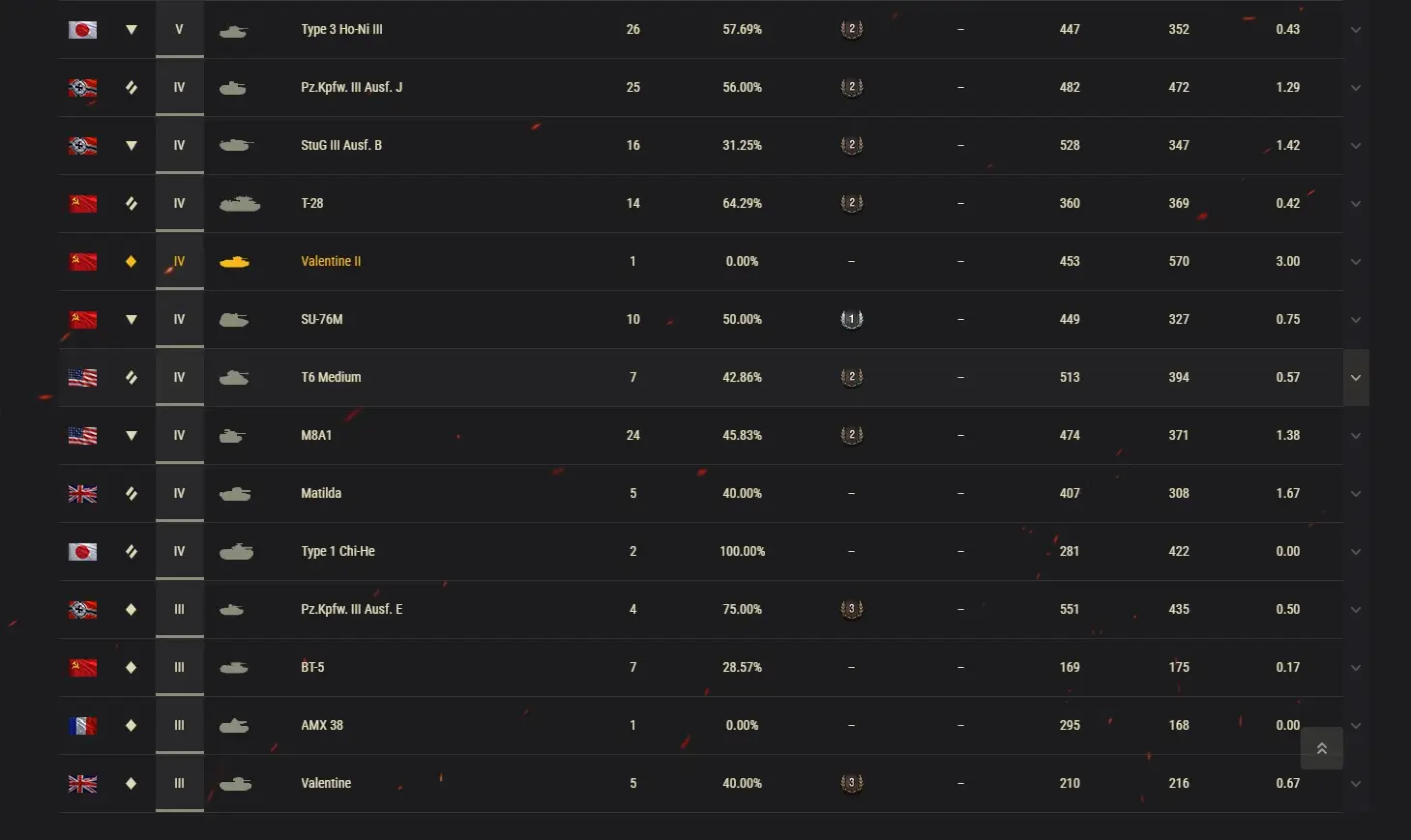Click the tank silhouette icon for Pz.Kpfw. III Ausf. J

click(x=233, y=88)
